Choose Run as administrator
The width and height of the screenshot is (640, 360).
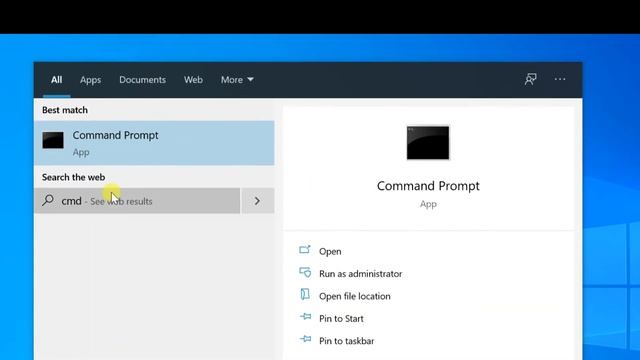point(360,274)
